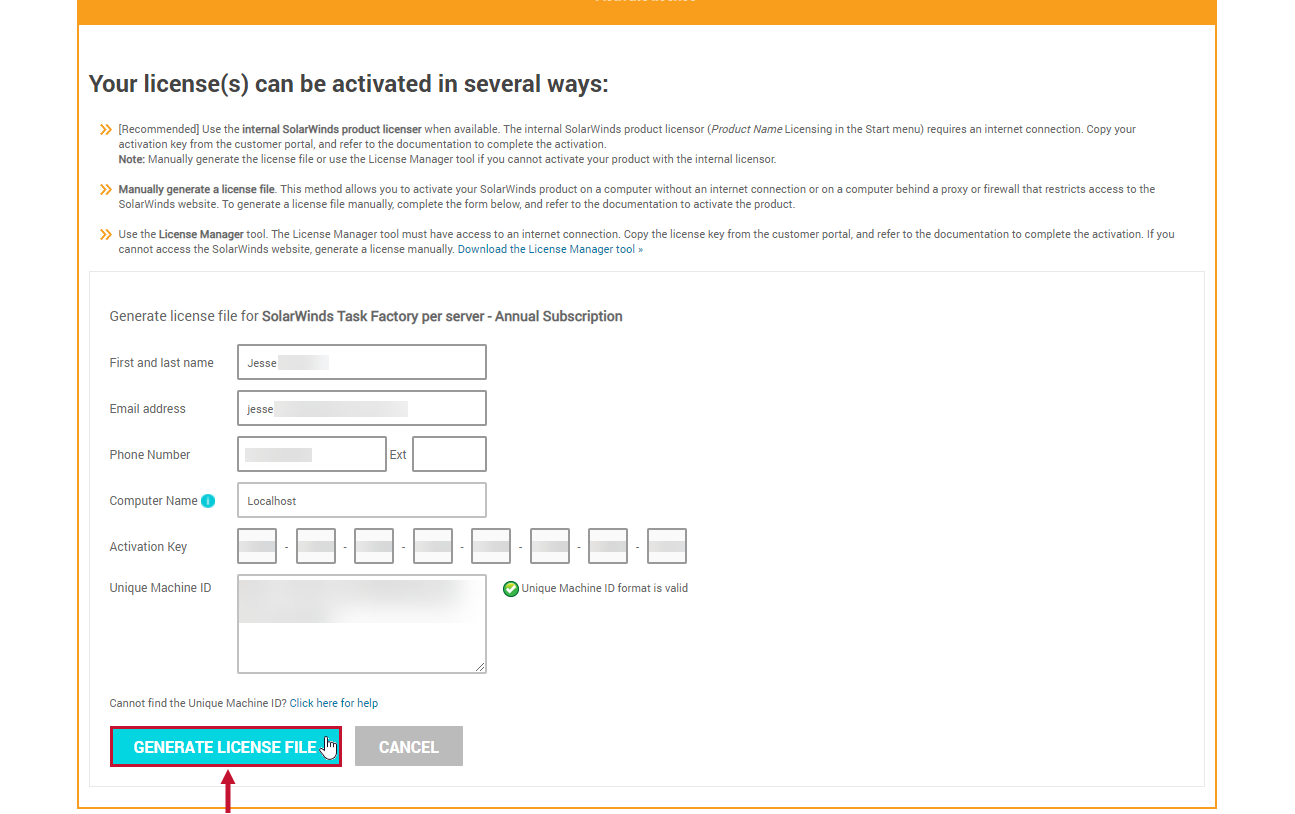
Task: Click the Phone Number field
Action: click(311, 453)
